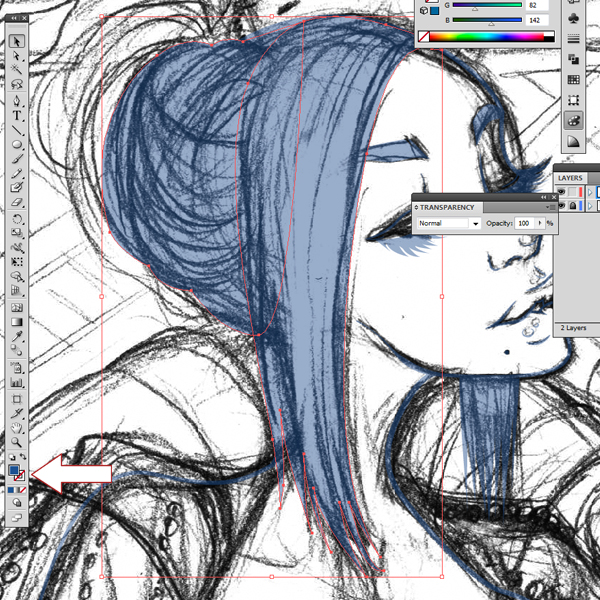Select the Warp tool

pos(16,248)
